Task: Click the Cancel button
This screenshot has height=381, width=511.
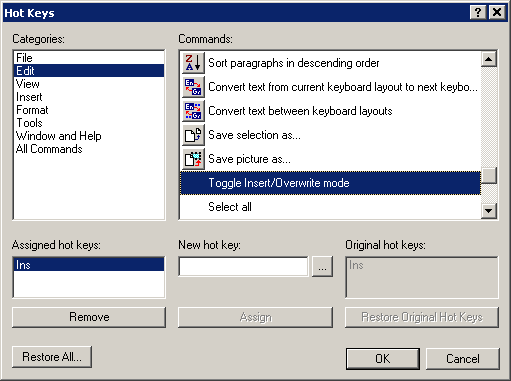Action: pyautogui.click(x=463, y=359)
